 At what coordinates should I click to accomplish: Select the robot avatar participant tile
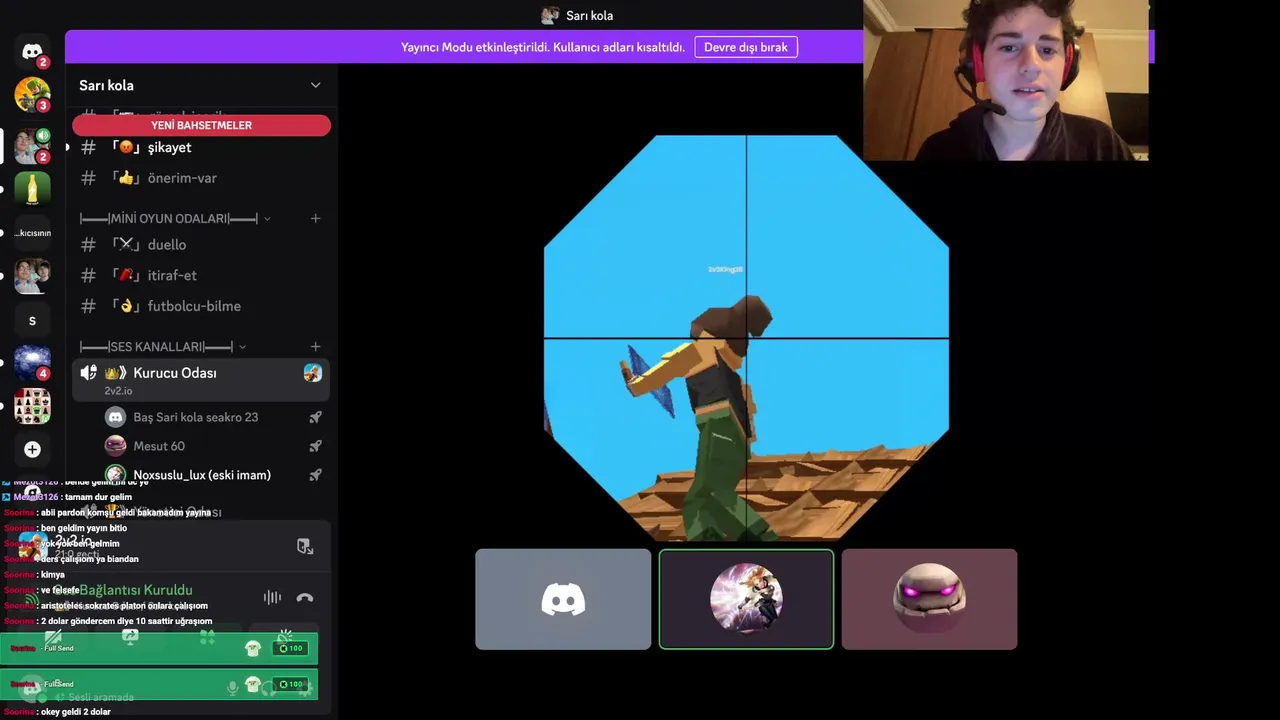929,599
